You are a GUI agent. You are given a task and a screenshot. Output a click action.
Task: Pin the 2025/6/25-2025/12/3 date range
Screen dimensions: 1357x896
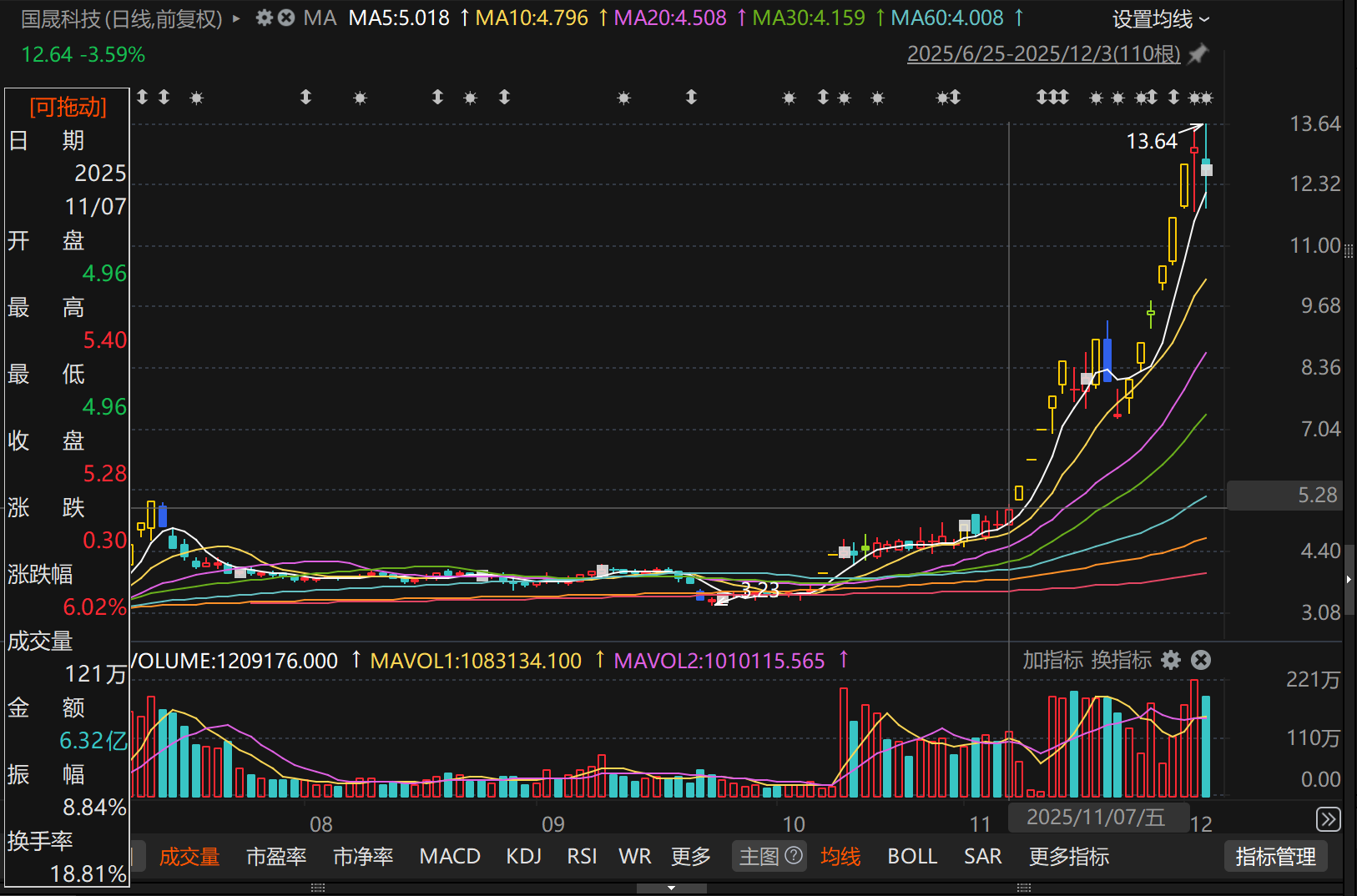click(x=1198, y=54)
